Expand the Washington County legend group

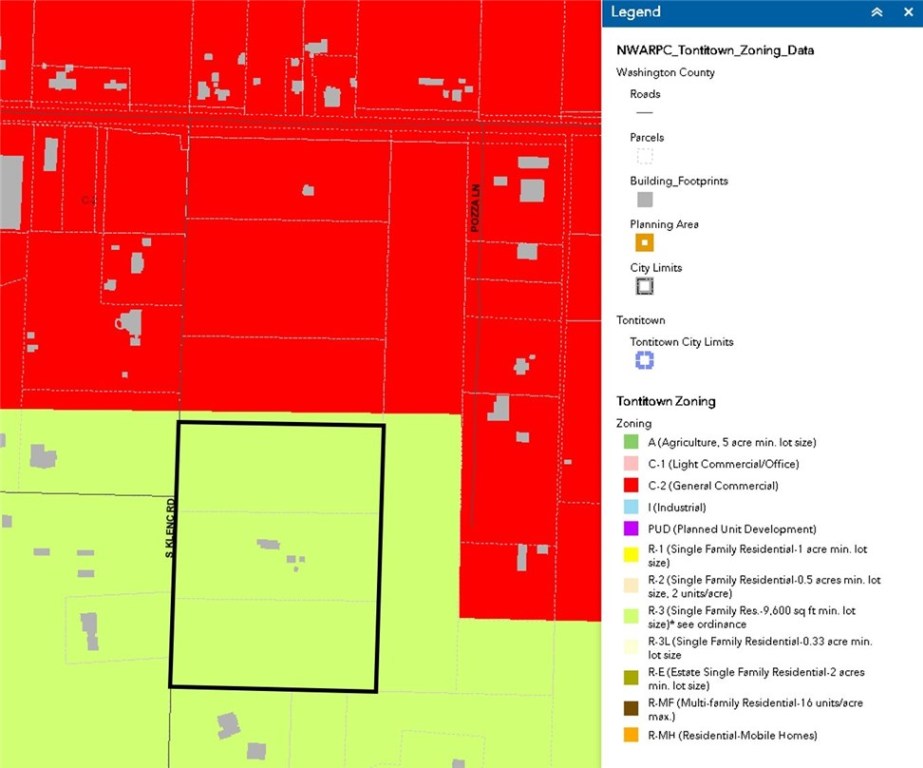click(x=666, y=72)
